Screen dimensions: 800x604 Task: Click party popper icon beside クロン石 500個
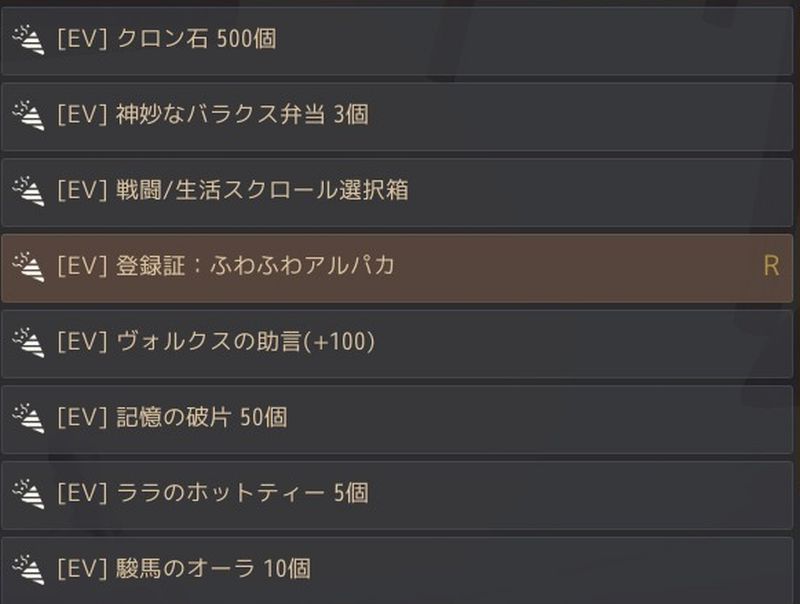[27, 39]
